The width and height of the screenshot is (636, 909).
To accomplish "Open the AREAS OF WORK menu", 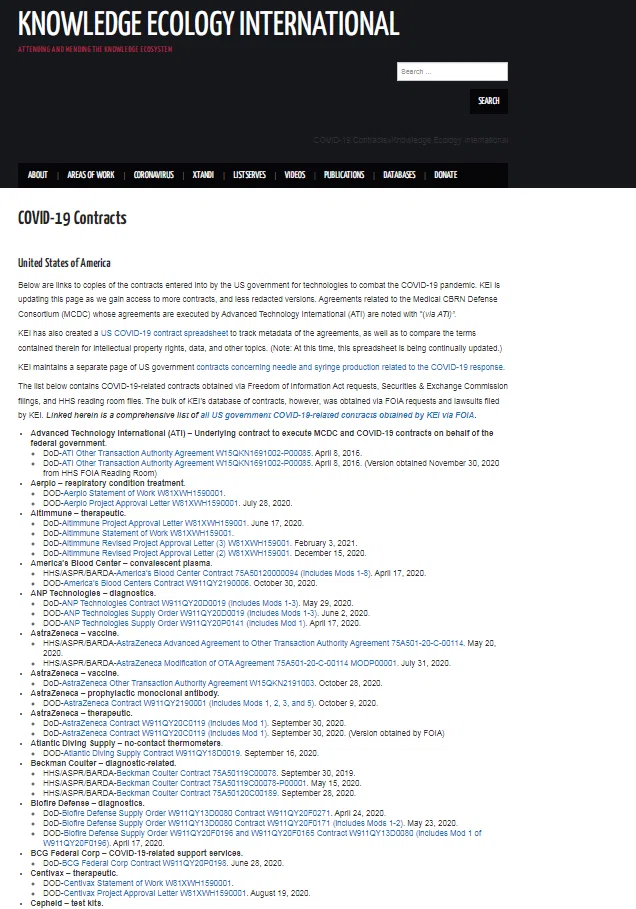I will pos(90,174).
